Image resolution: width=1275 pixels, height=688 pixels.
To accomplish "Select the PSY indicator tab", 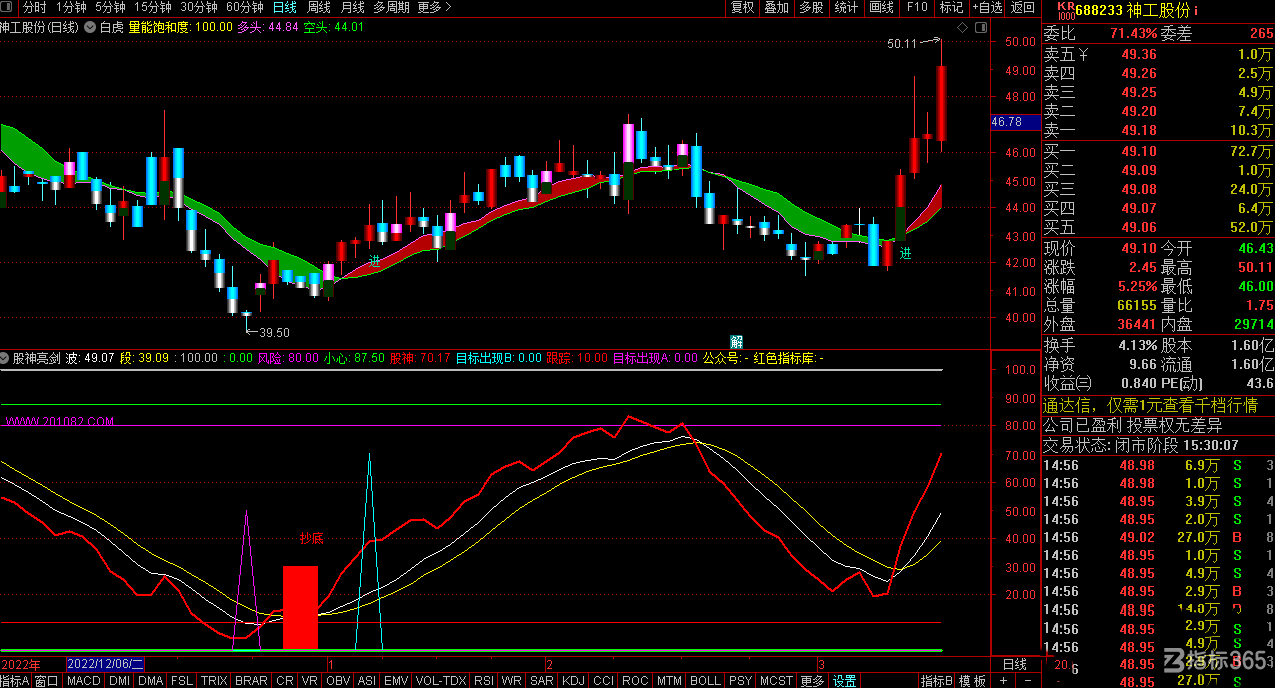I will pos(740,681).
